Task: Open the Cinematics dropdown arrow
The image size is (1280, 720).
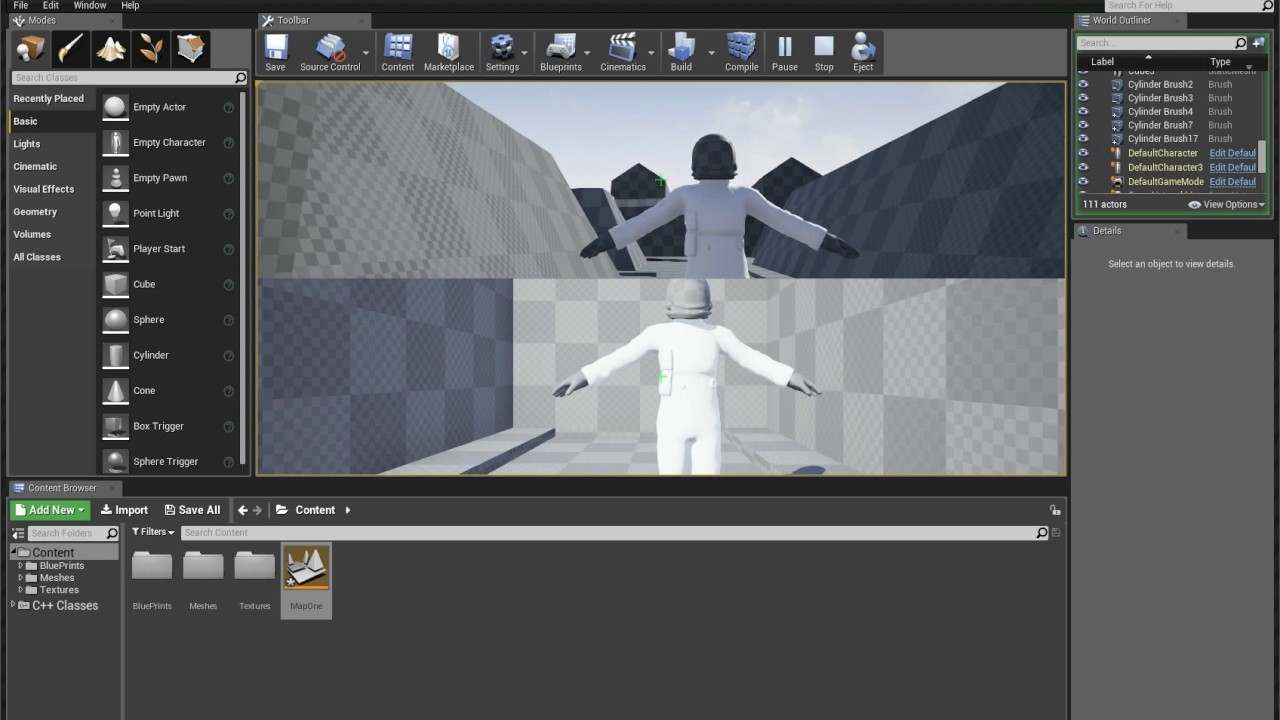Action: coord(651,53)
